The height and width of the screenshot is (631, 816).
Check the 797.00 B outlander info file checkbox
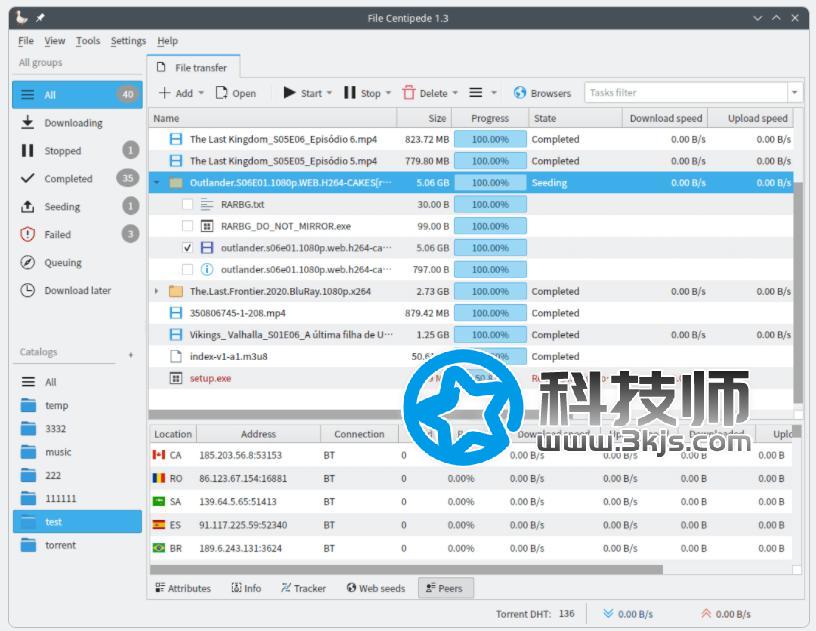click(187, 269)
